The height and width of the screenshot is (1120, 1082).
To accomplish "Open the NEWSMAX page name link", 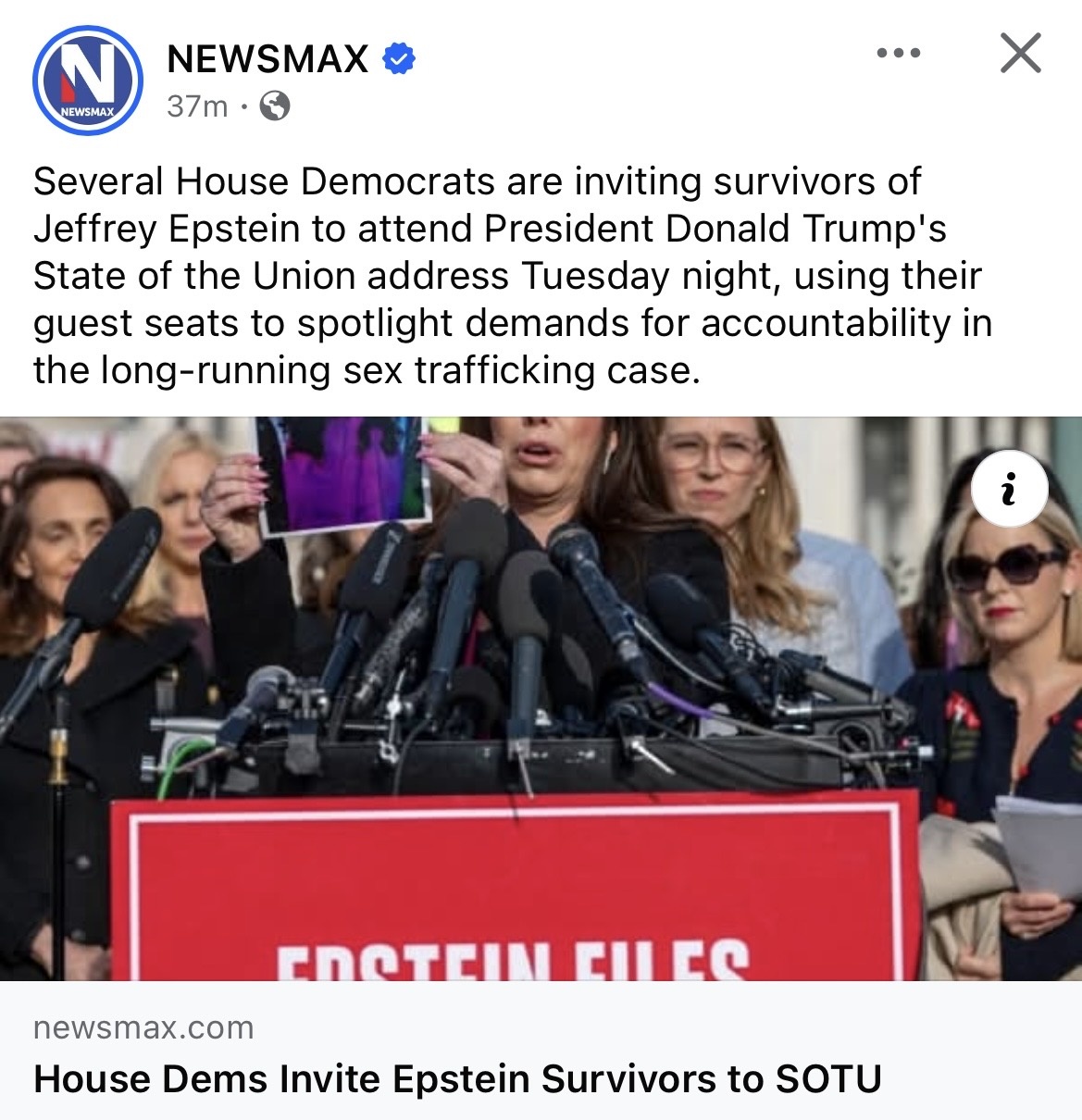I will [267, 59].
